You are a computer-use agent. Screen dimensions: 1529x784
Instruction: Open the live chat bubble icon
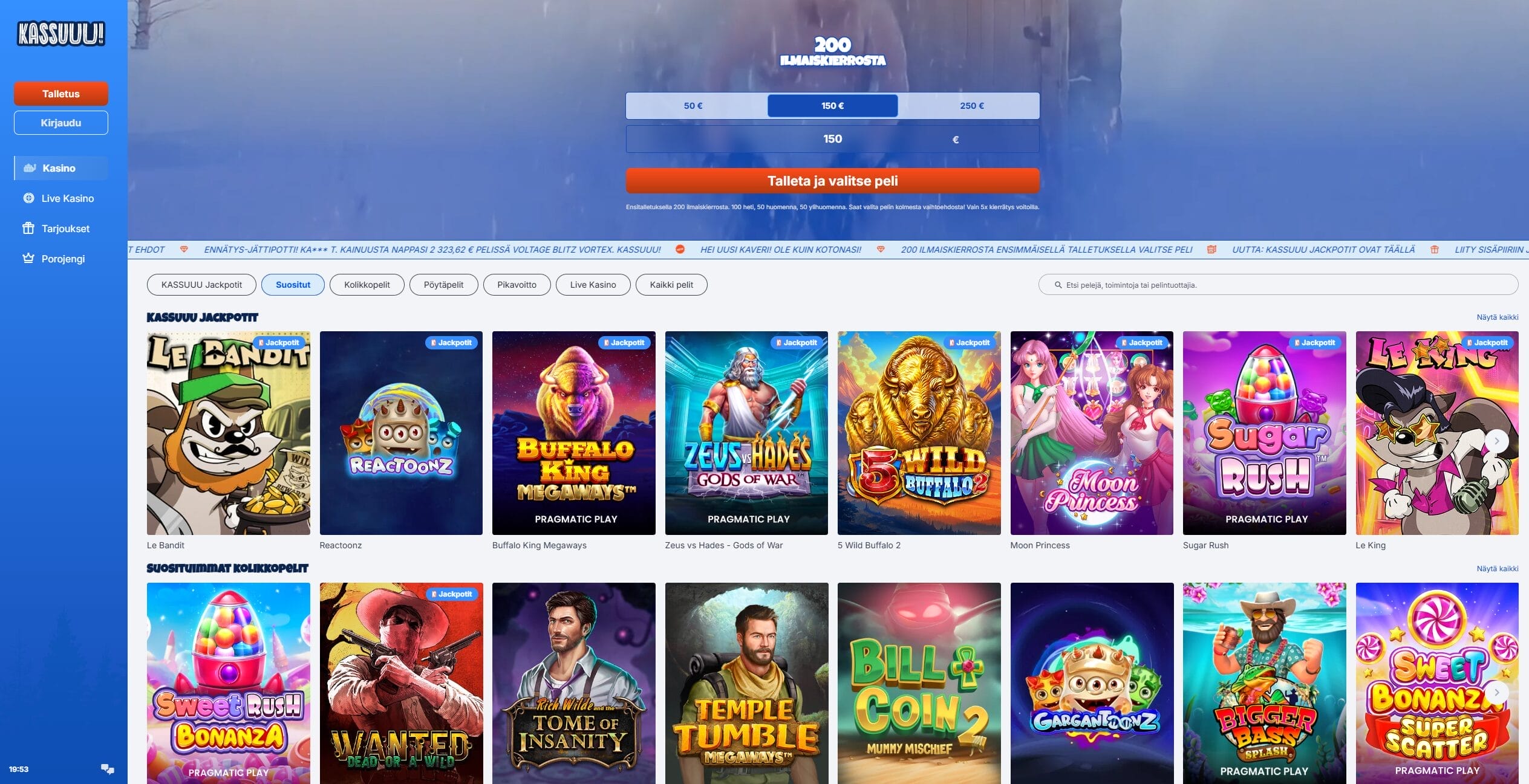(x=108, y=769)
